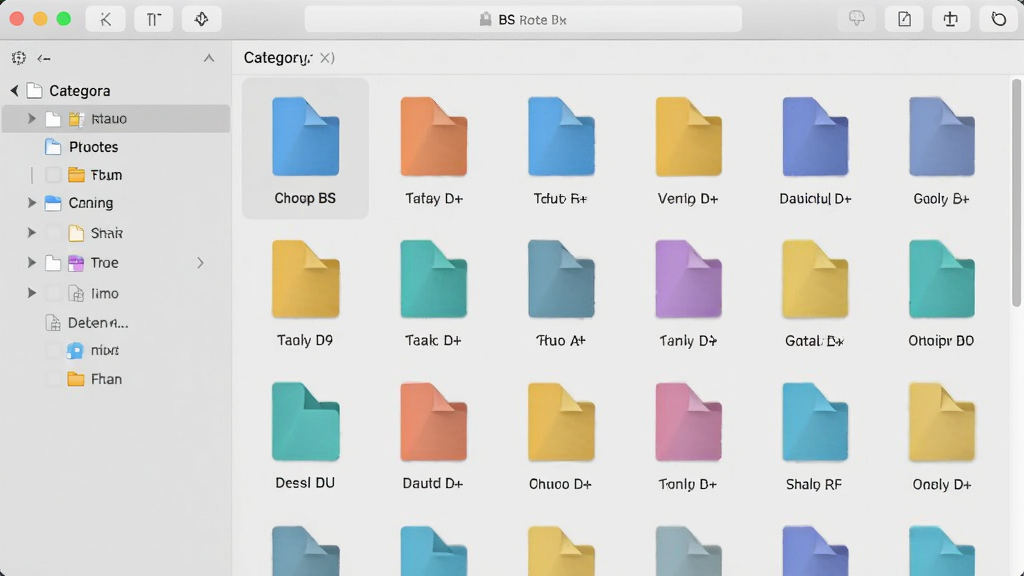This screenshot has height=576, width=1024.
Task: Open the Gatal D+ yellow folder
Action: [x=815, y=279]
